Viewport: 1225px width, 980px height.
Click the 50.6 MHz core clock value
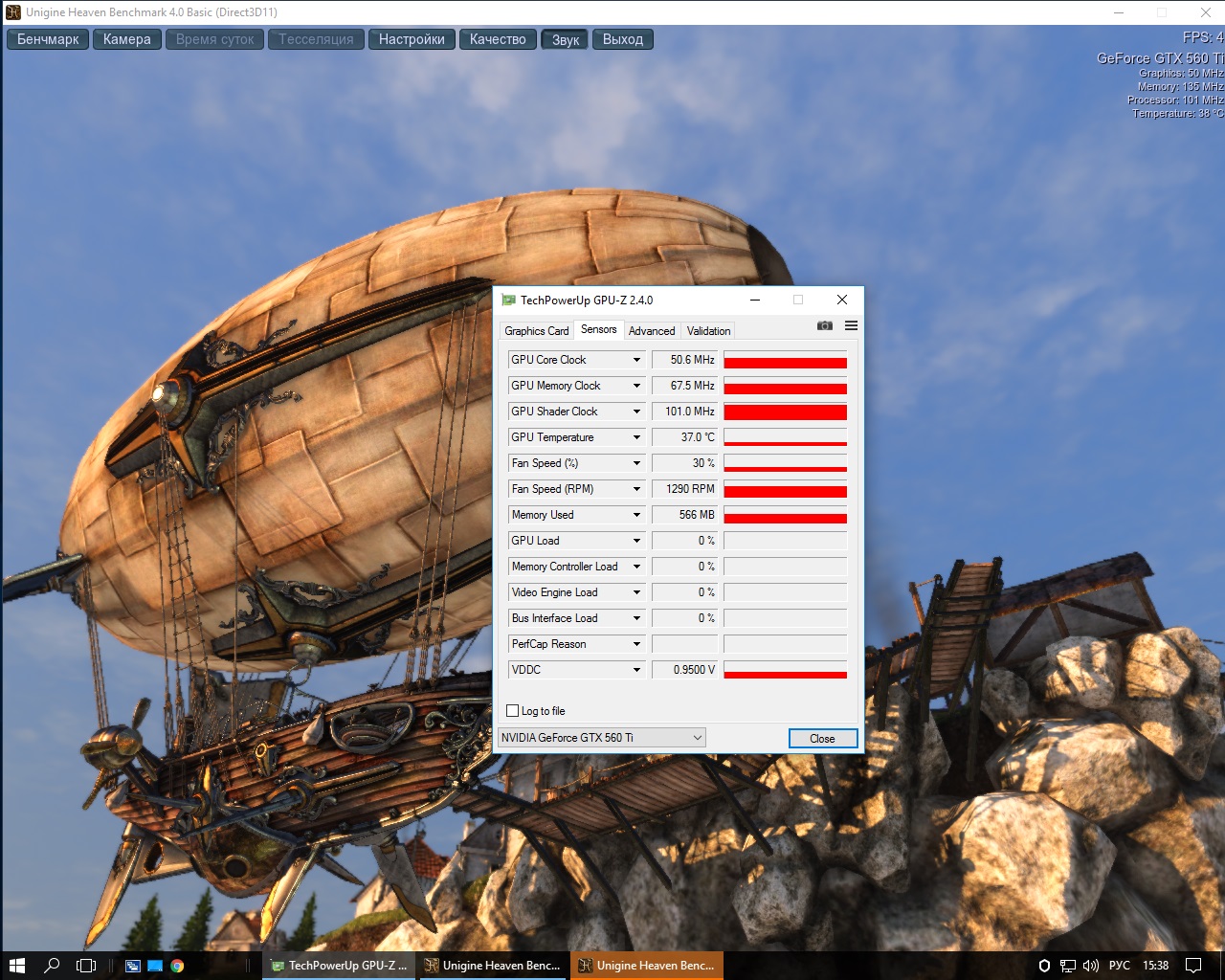[x=684, y=360]
